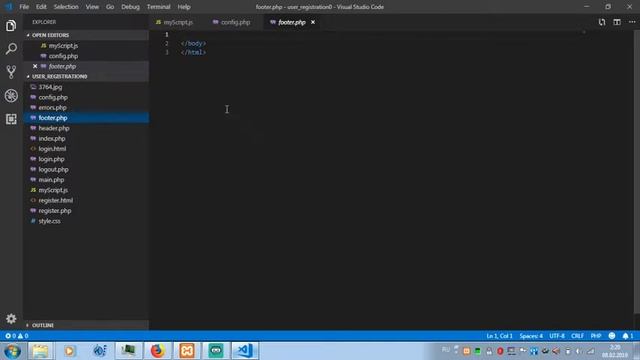Open XAMPP from the taskbar
The image size is (640, 360).
click(187, 351)
